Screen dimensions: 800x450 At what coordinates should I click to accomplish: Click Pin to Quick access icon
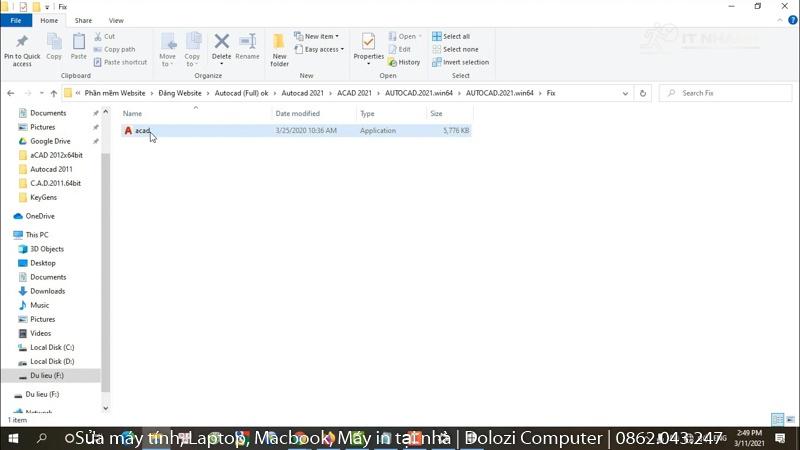point(21,51)
